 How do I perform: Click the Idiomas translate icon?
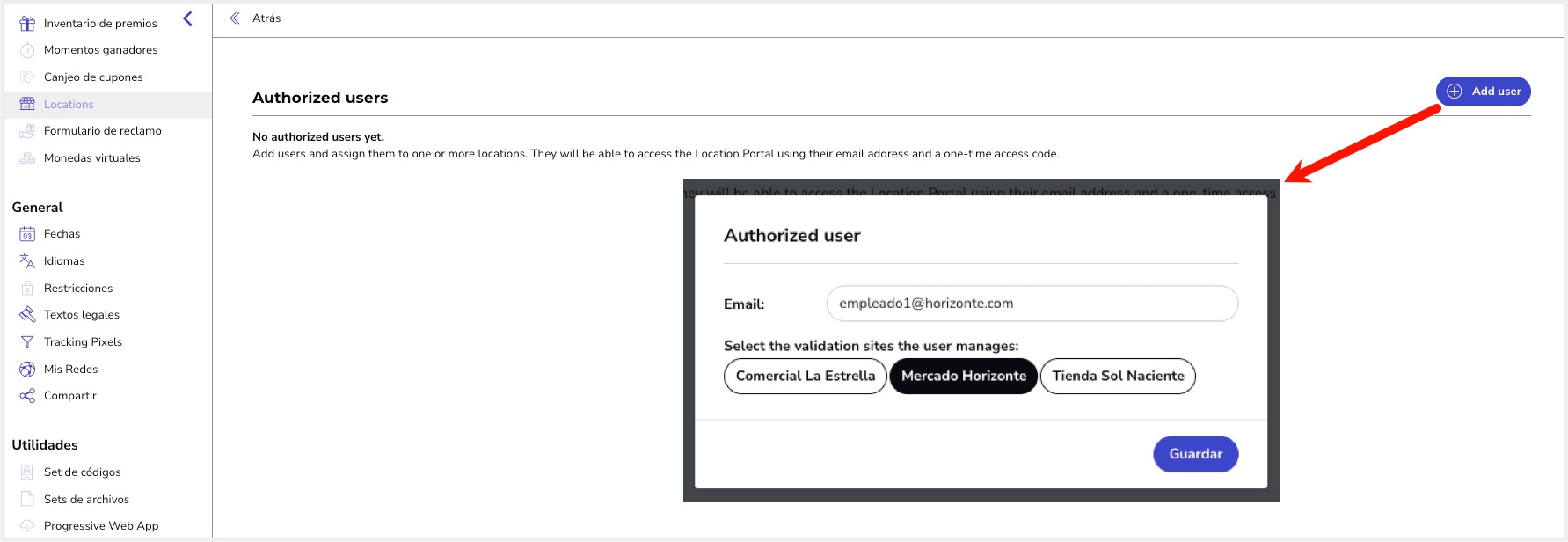click(x=27, y=261)
